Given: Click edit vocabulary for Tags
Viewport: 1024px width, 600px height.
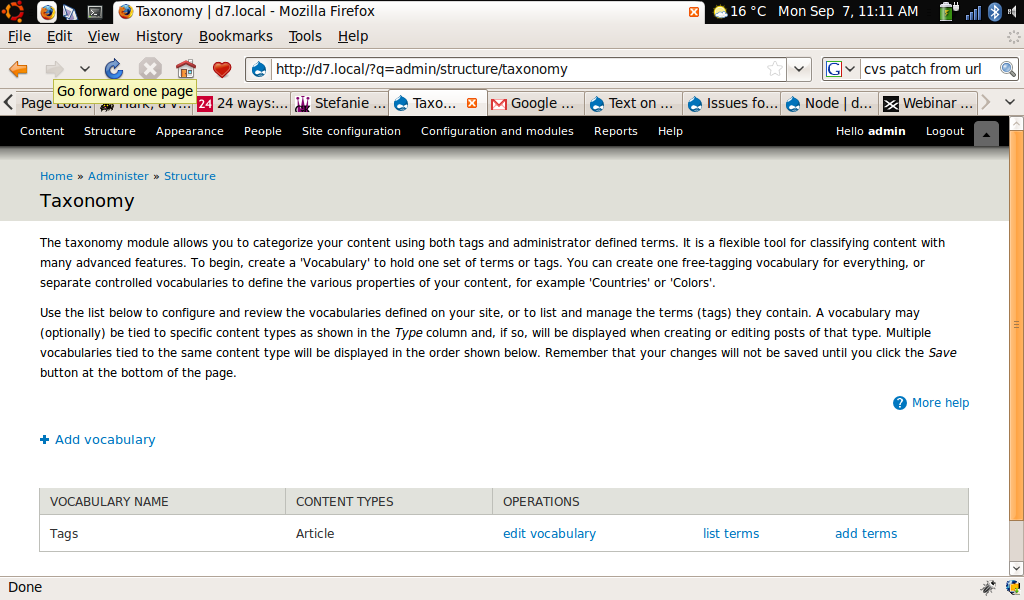Looking at the screenshot, I should [x=549, y=533].
